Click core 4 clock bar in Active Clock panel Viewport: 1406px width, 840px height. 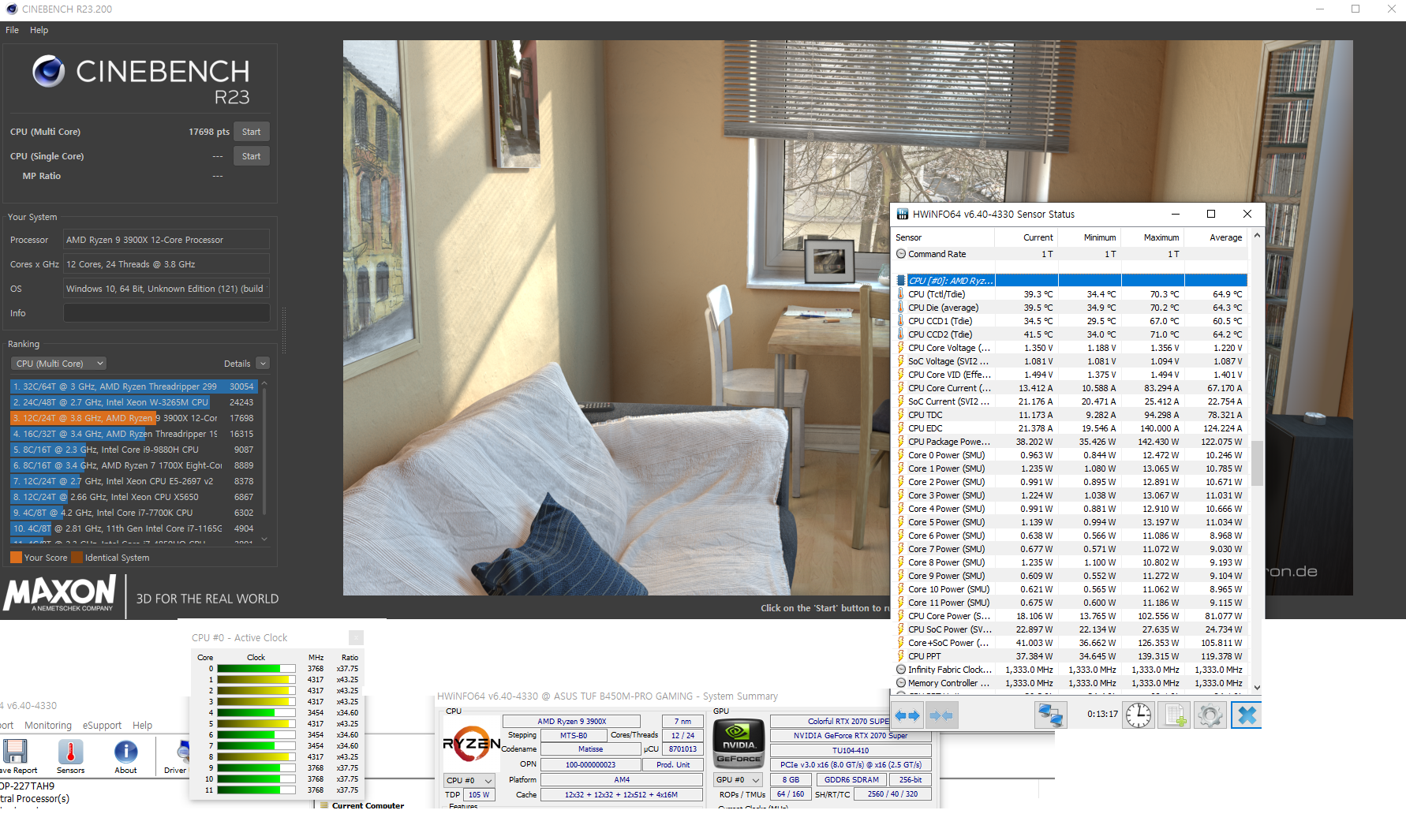(x=256, y=713)
